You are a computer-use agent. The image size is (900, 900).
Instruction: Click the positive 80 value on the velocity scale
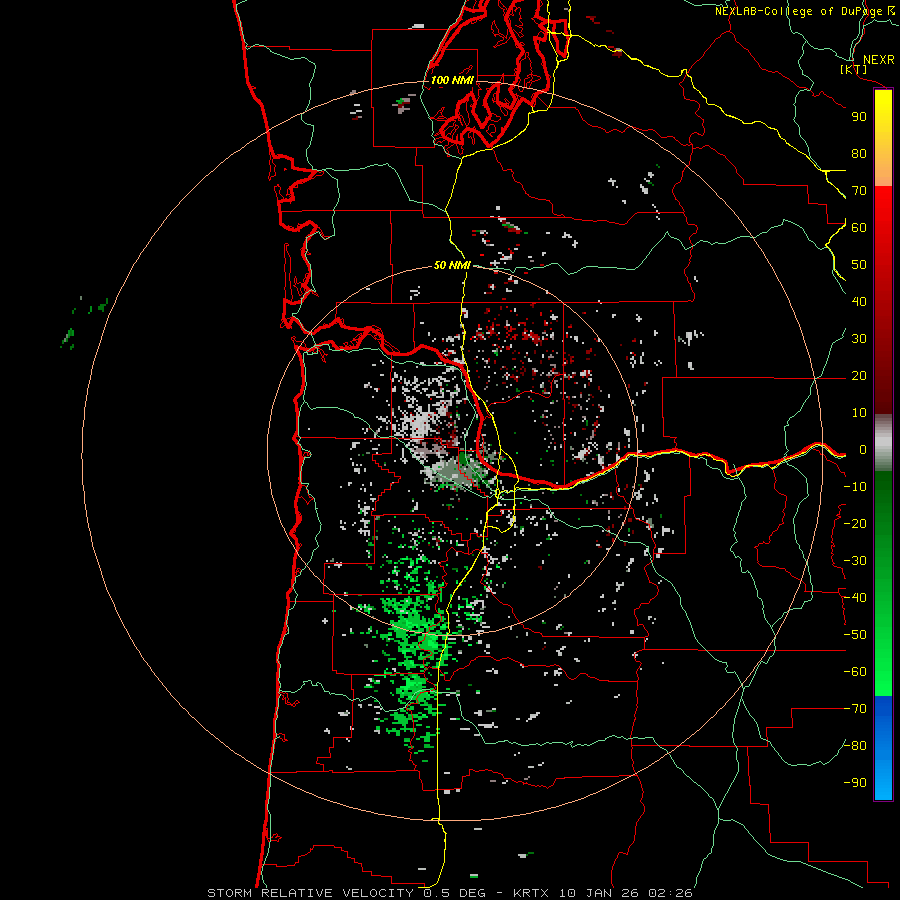[859, 153]
